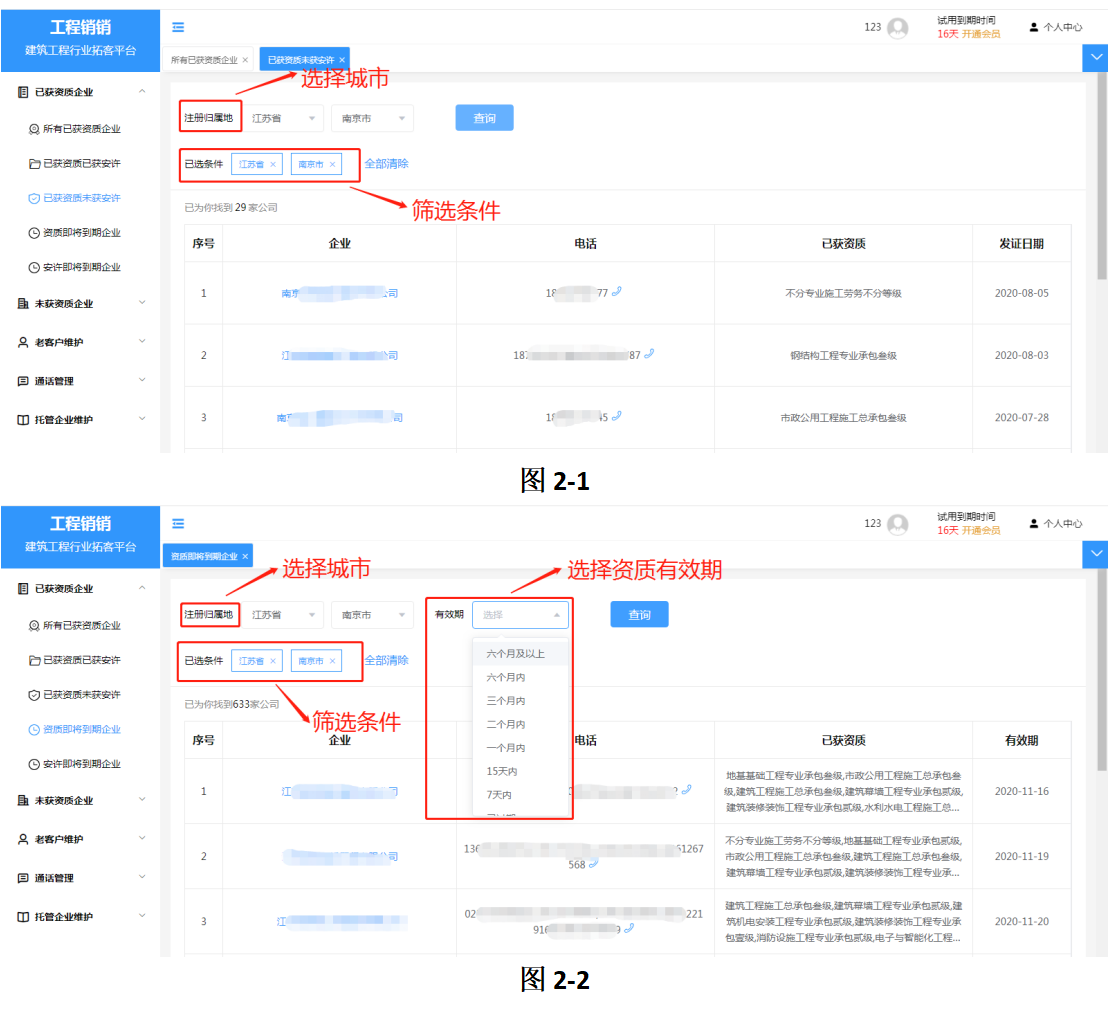
Task: Click the user avatar beside 123 in figure 2-2
Action: (x=898, y=524)
